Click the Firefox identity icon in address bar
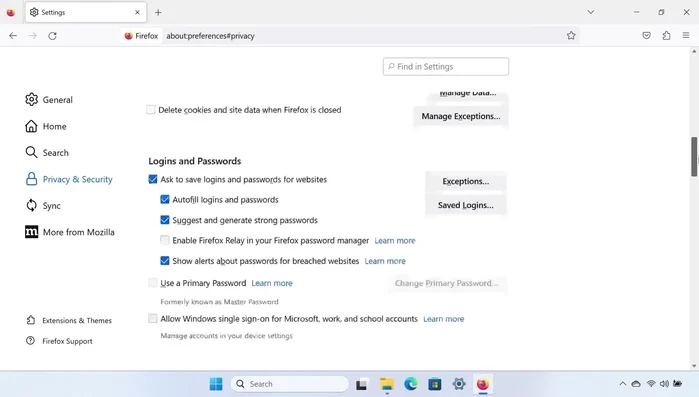 141,36
